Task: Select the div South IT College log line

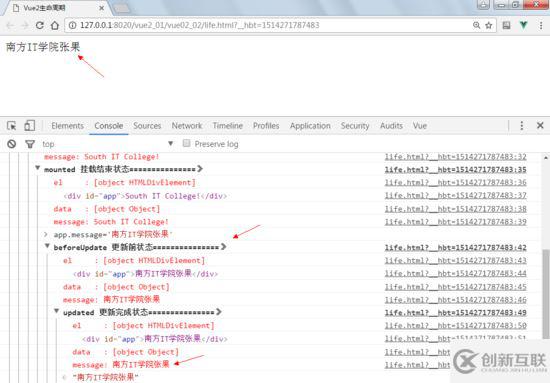Action: click(x=145, y=196)
